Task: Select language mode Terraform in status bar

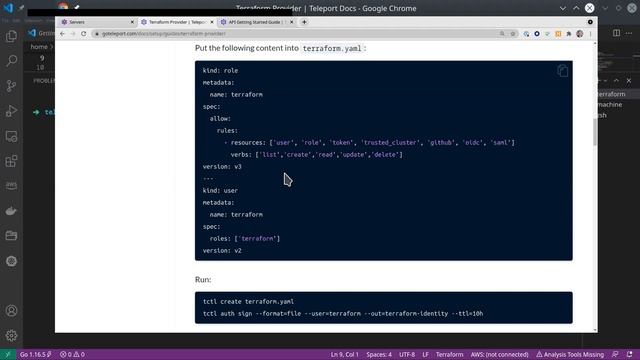Action: [449, 354]
